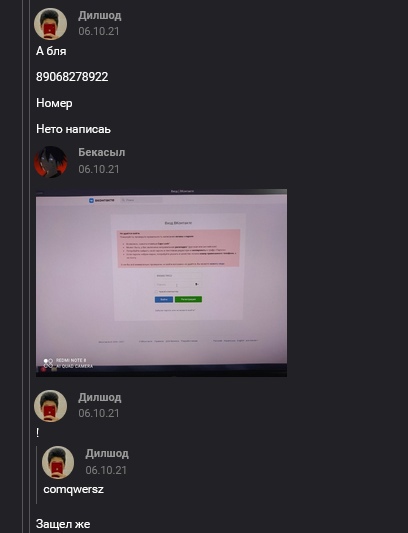
Task: Open the Бекасыл sender name link
Action: [102, 152]
